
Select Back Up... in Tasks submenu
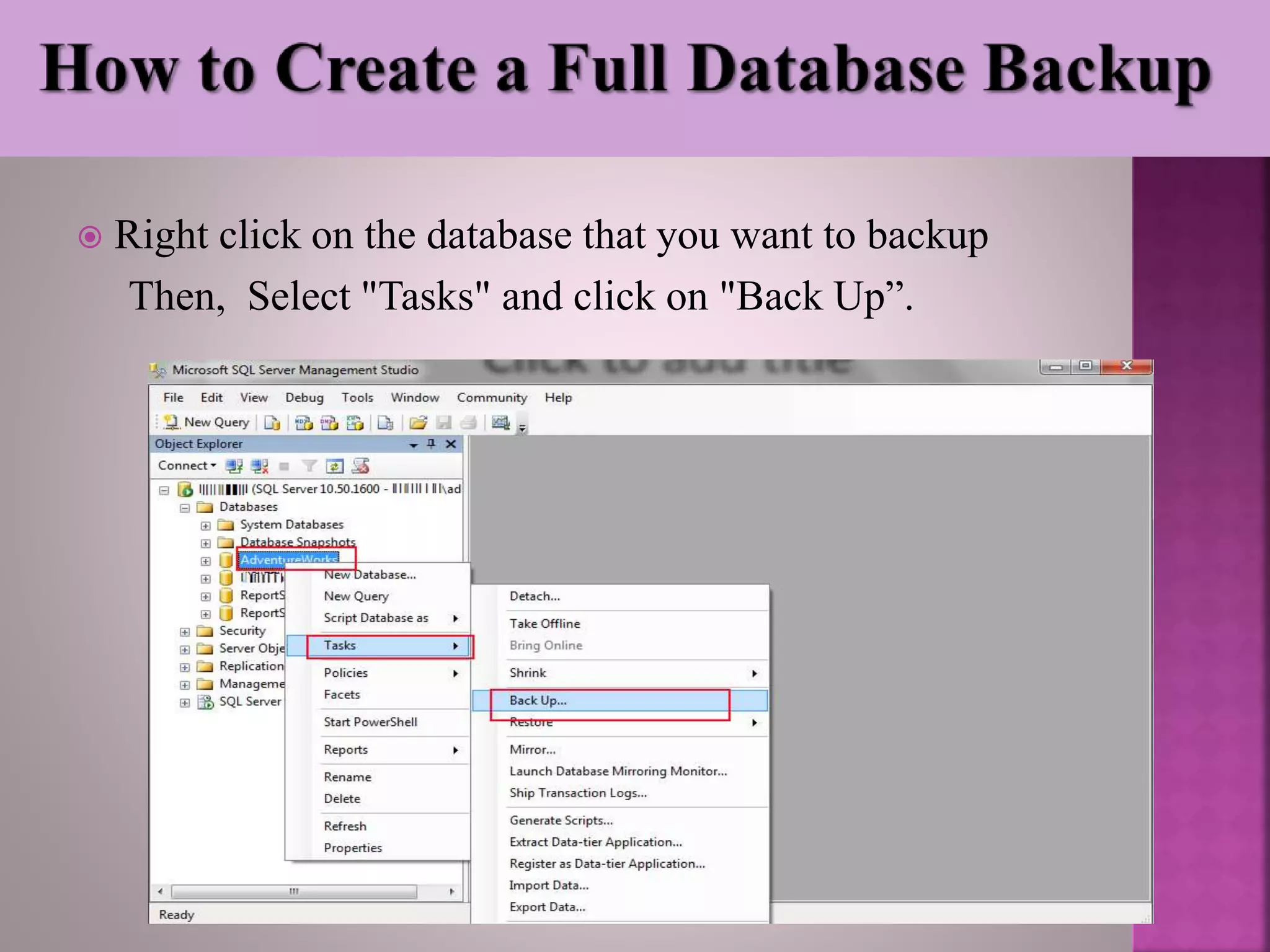[538, 700]
